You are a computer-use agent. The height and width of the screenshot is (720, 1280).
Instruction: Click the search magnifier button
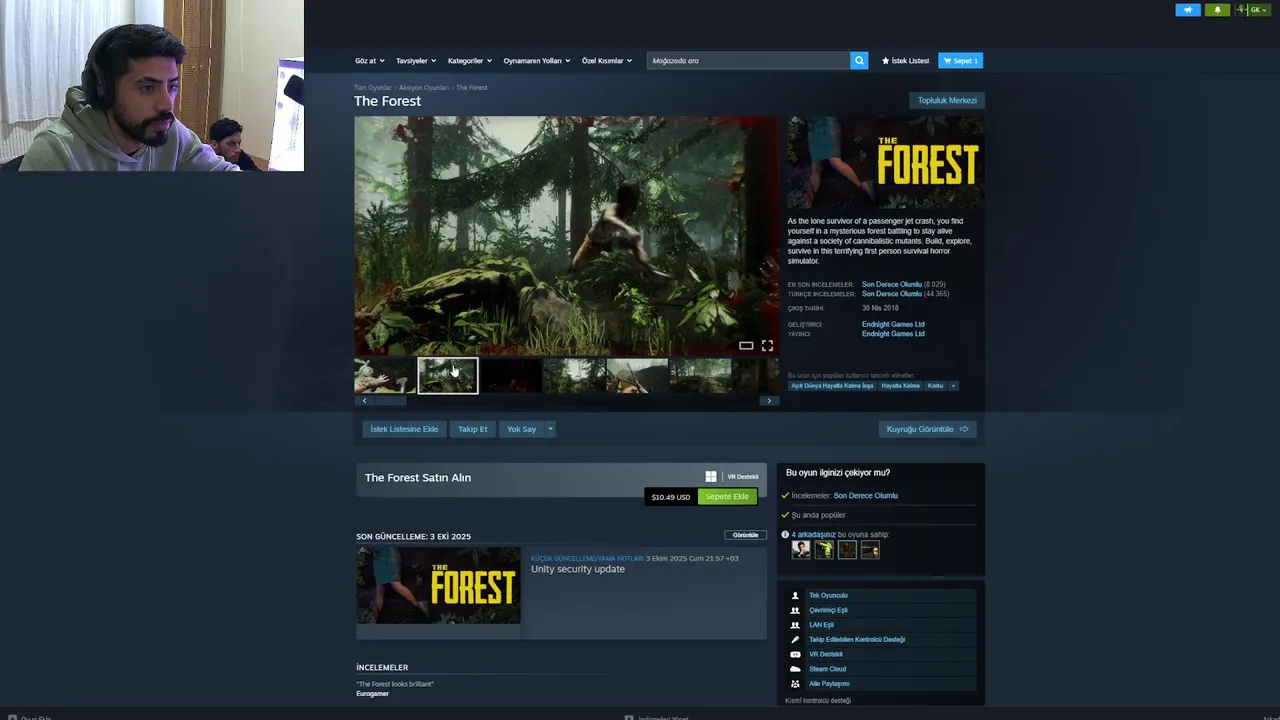tap(859, 61)
